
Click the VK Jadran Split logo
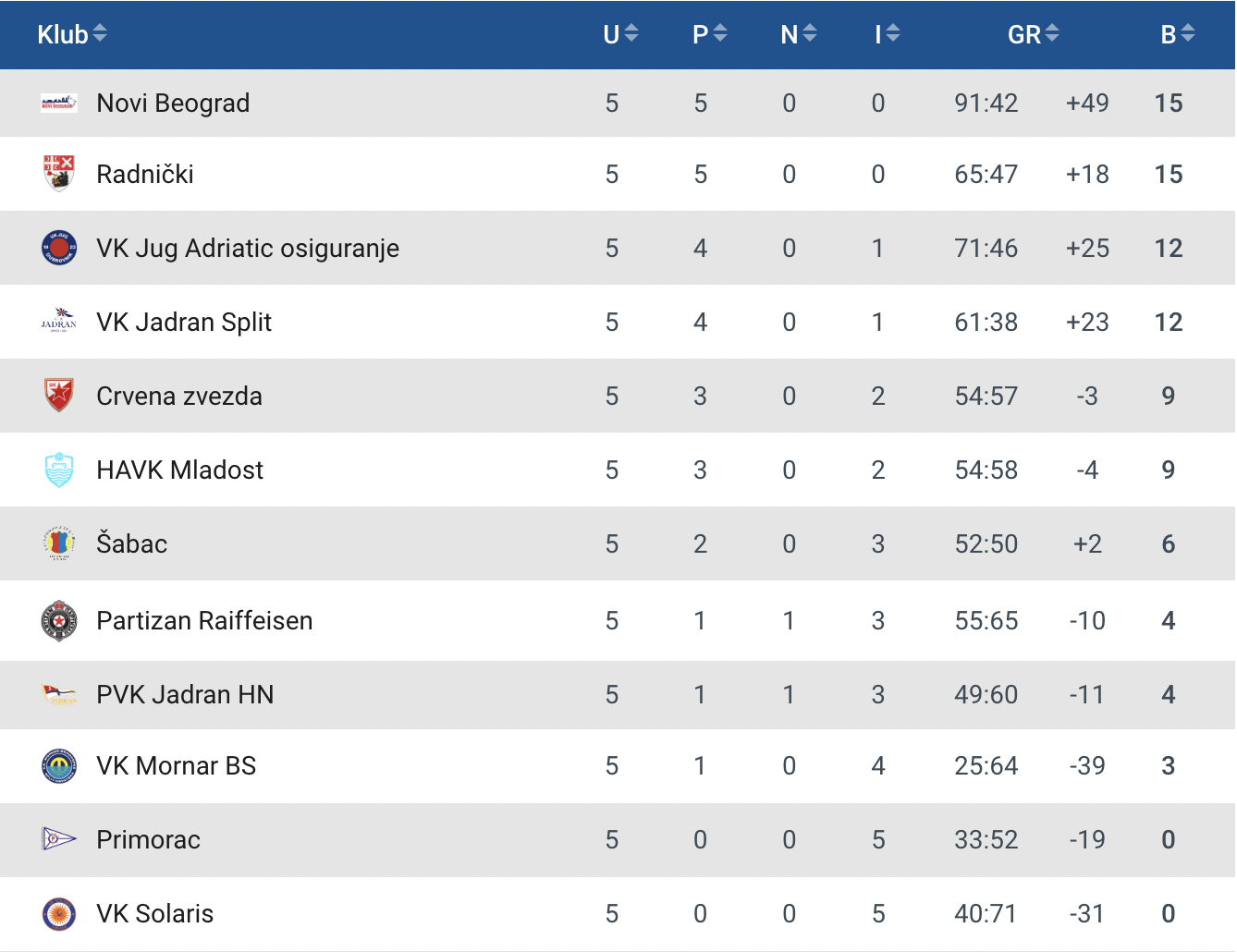point(59,322)
